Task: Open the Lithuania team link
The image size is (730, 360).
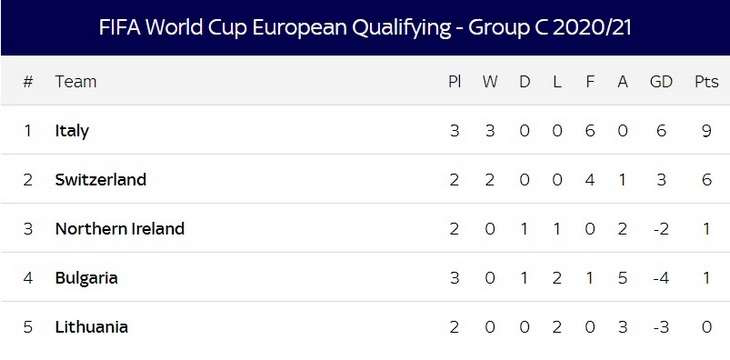Action: [x=91, y=327]
